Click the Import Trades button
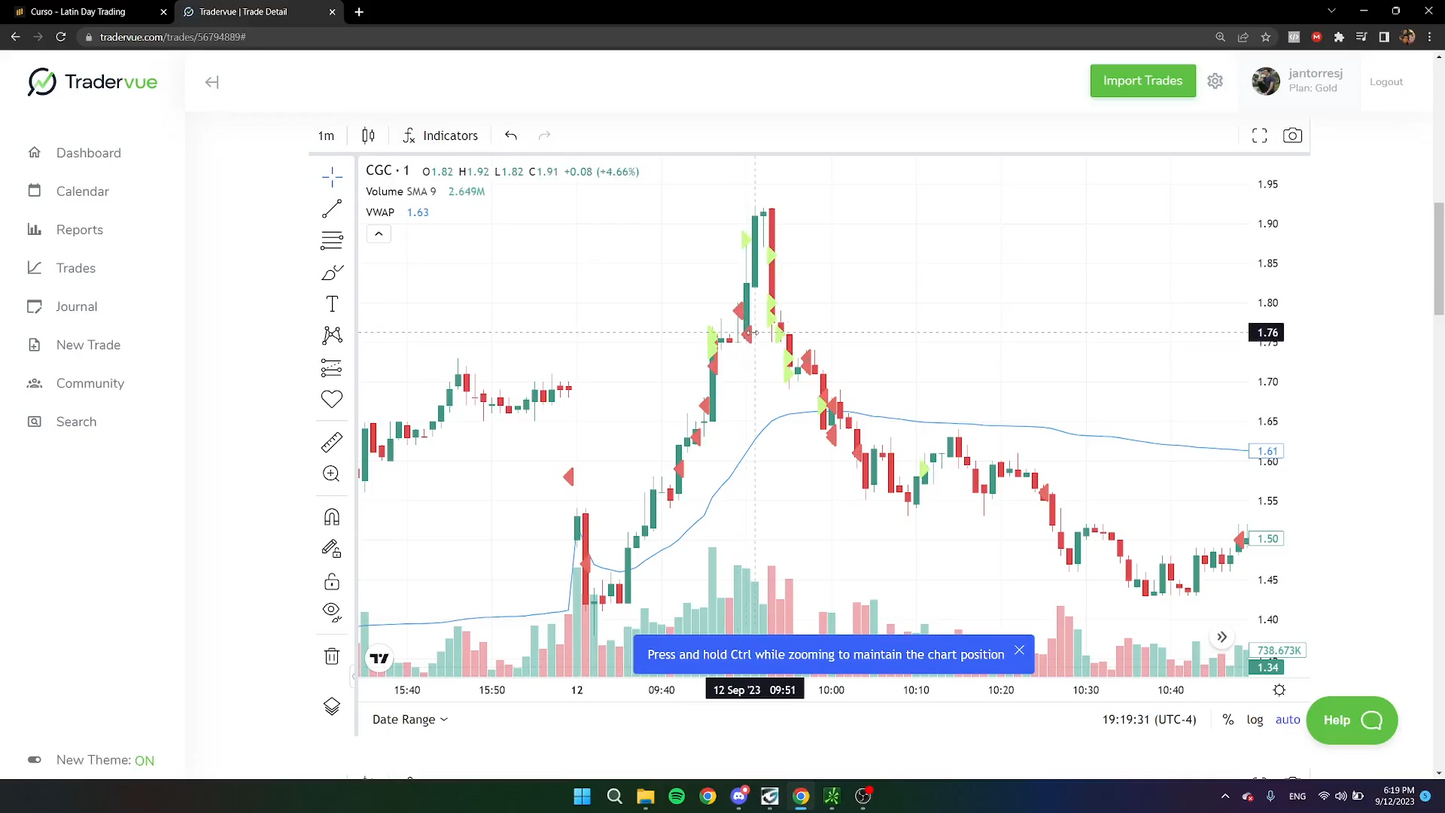The height and width of the screenshot is (813, 1445). 1143,81
